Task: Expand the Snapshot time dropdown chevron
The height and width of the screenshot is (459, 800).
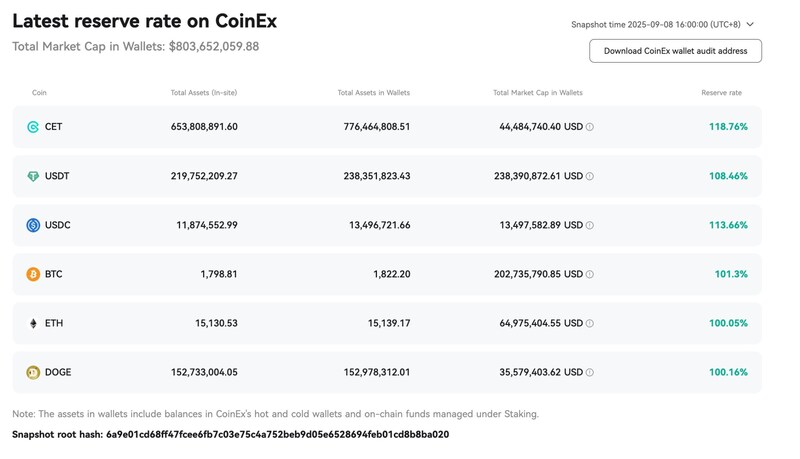Action: pyautogui.click(x=750, y=24)
